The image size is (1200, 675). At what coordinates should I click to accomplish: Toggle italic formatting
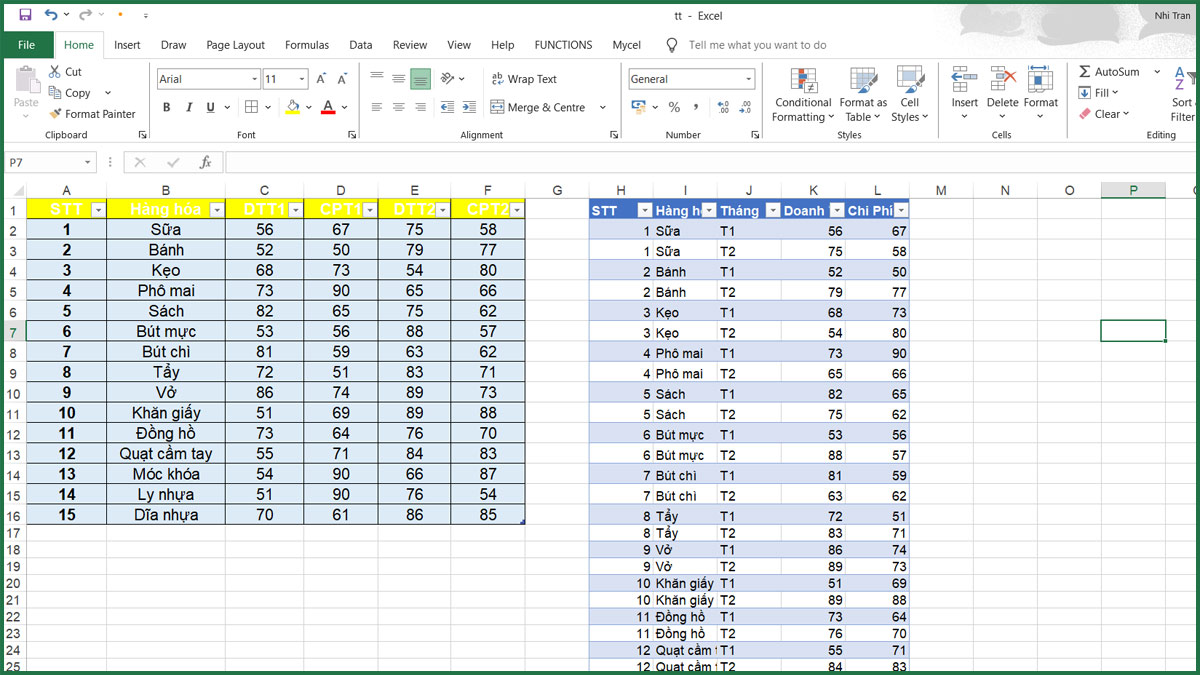click(189, 107)
